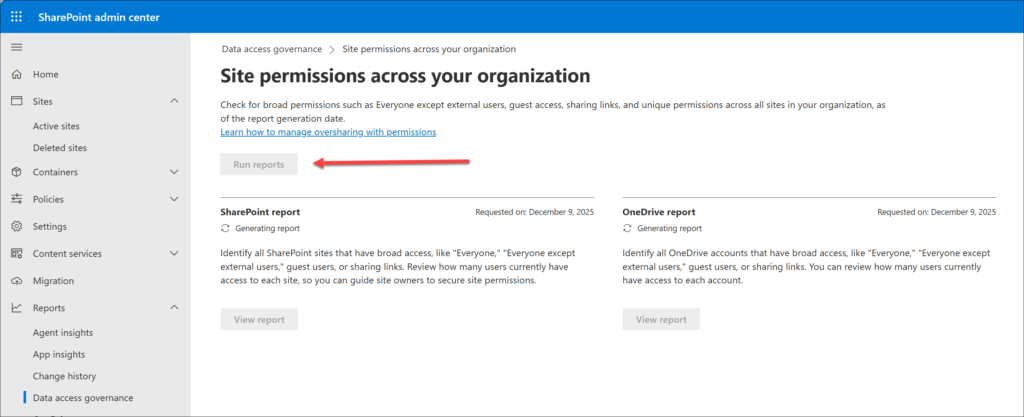Open Settings via the gear icon
The width and height of the screenshot is (1024, 417).
pos(16,227)
